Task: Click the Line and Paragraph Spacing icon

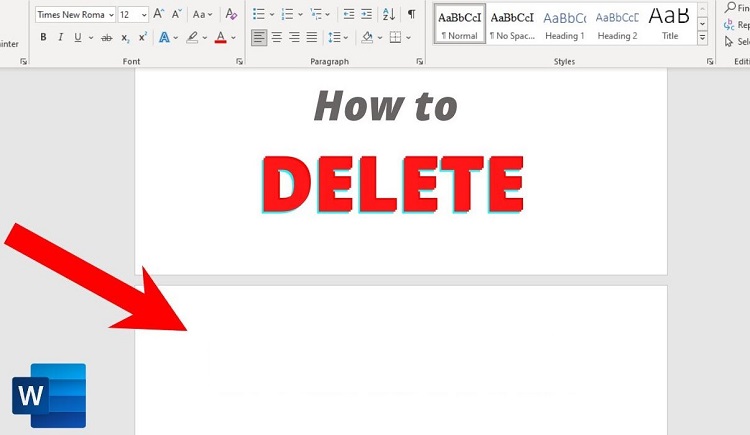Action: [x=334, y=37]
